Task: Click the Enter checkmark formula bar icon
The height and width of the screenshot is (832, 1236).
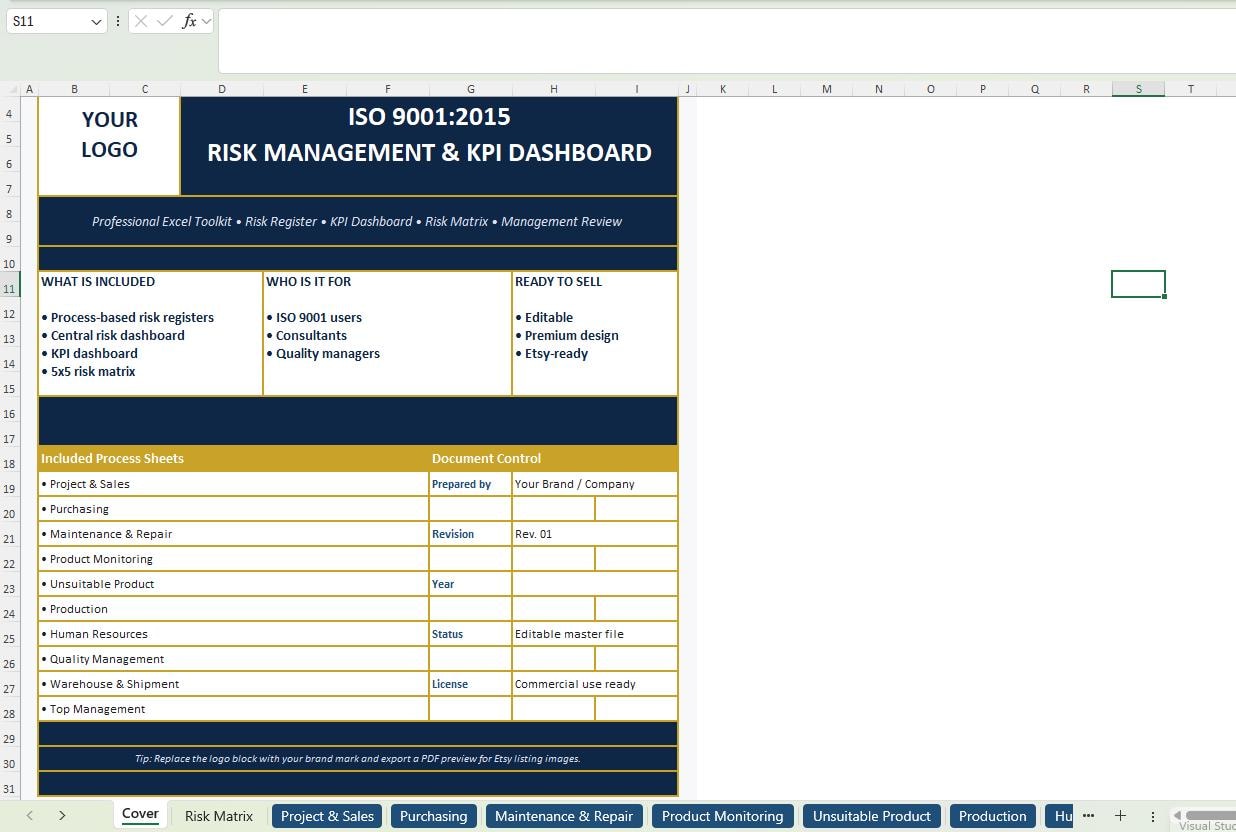Action: click(165, 21)
